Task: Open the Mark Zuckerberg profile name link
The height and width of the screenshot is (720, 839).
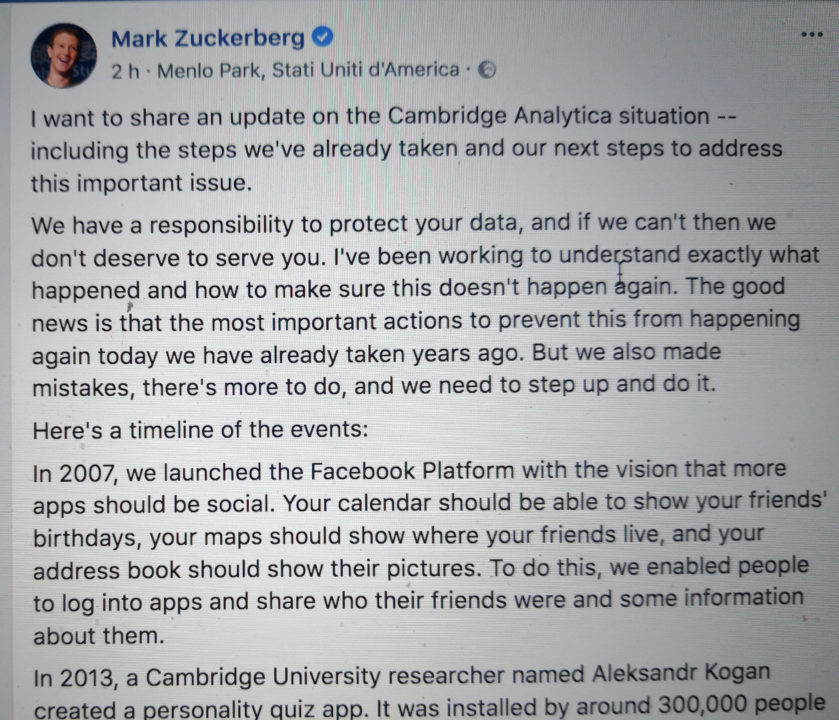Action: click(x=208, y=39)
